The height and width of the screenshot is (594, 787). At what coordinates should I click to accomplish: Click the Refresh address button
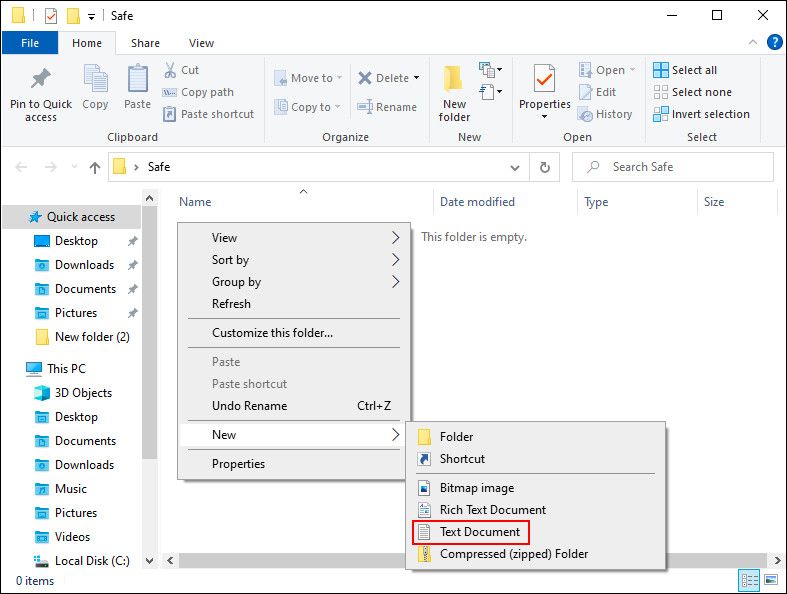[545, 167]
